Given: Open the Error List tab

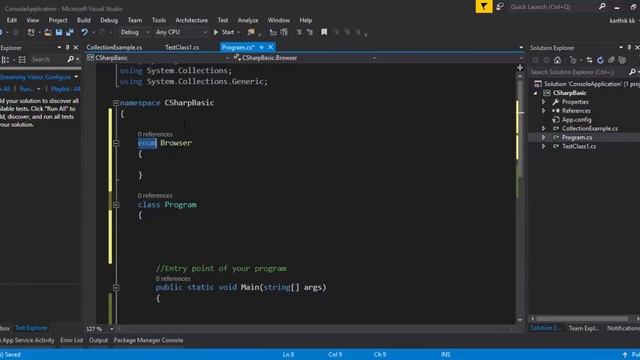Looking at the screenshot, I should click(71, 340).
